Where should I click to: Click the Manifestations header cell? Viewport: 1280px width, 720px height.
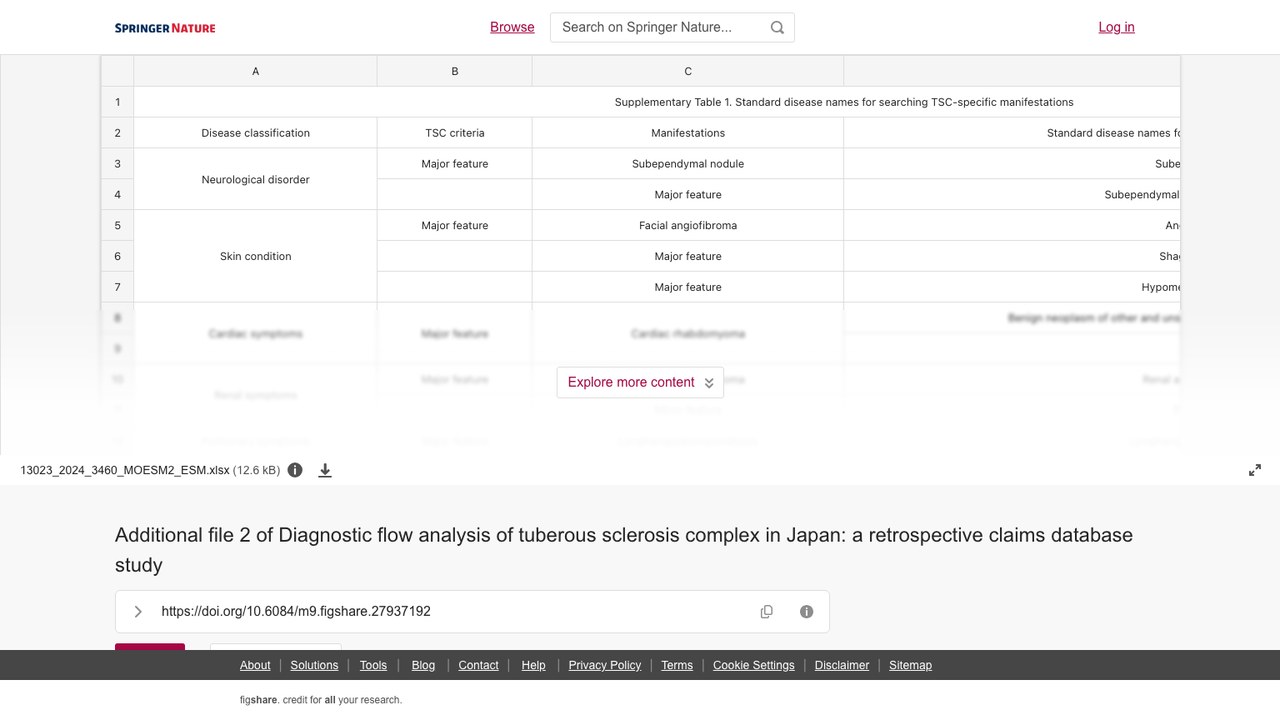click(x=688, y=133)
